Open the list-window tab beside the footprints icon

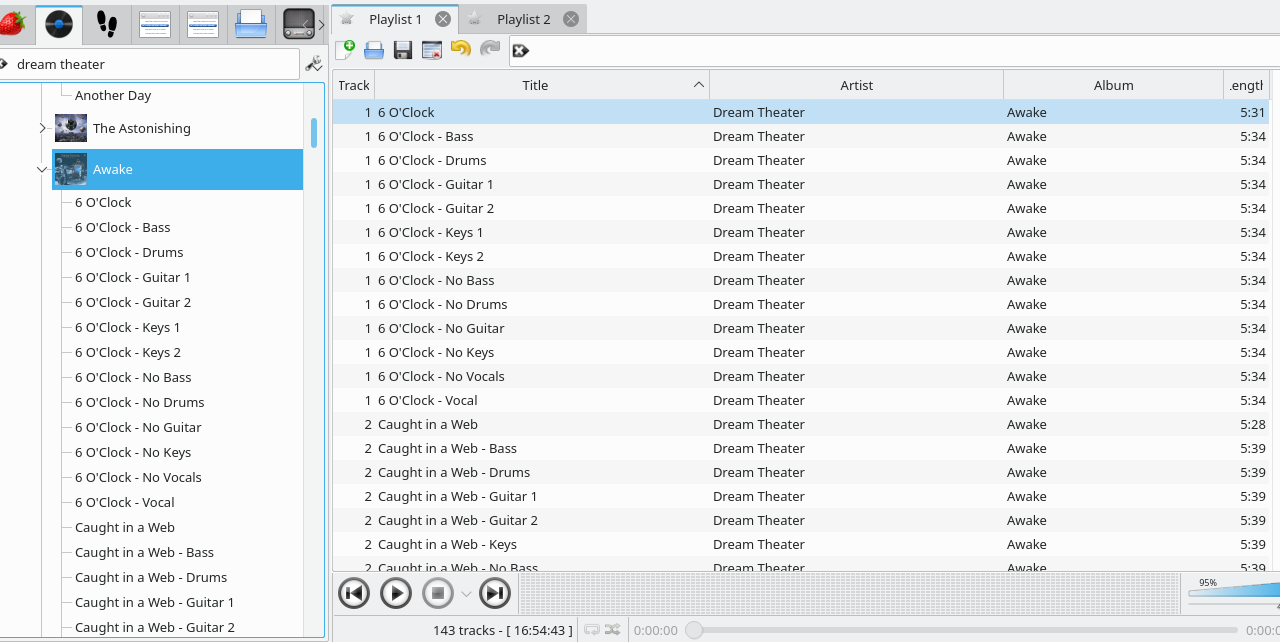point(155,24)
